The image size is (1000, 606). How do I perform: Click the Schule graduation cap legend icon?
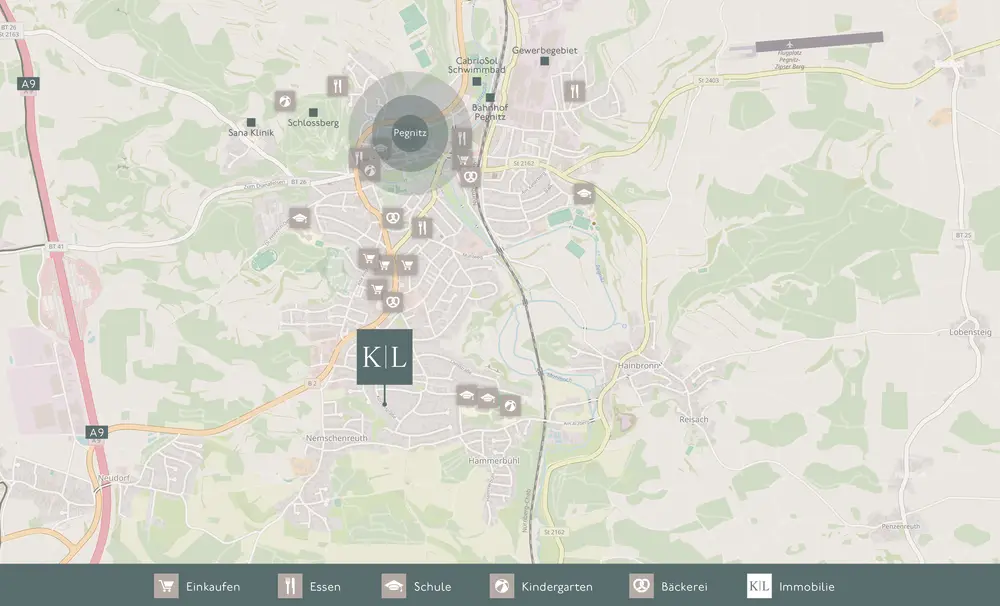pyautogui.click(x=394, y=586)
